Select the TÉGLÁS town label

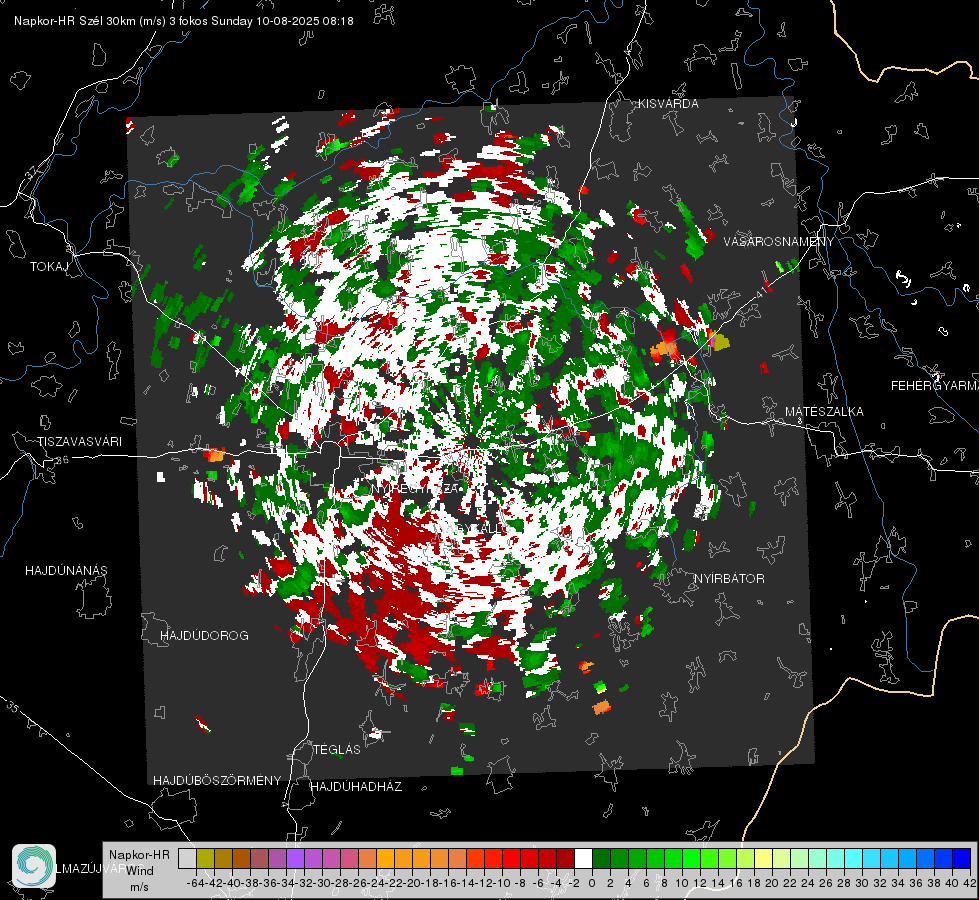point(337,750)
